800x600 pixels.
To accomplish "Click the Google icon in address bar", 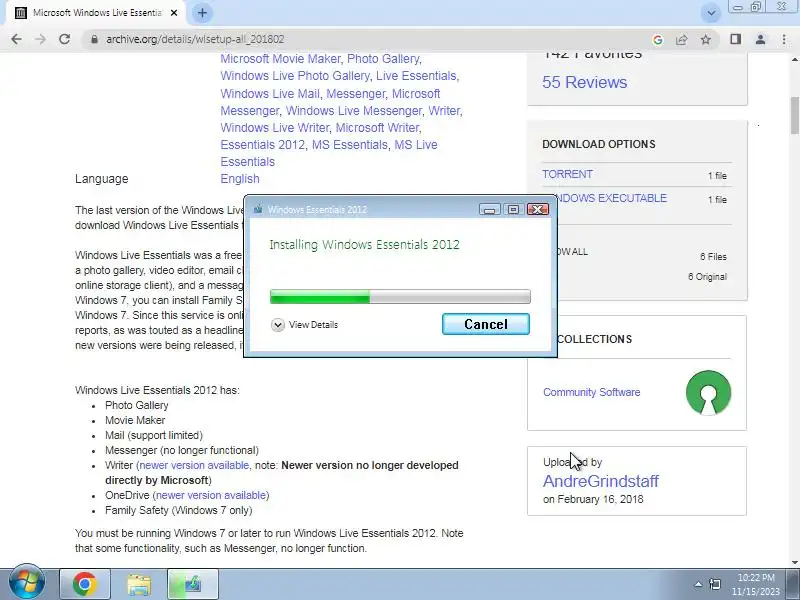I will point(657,39).
